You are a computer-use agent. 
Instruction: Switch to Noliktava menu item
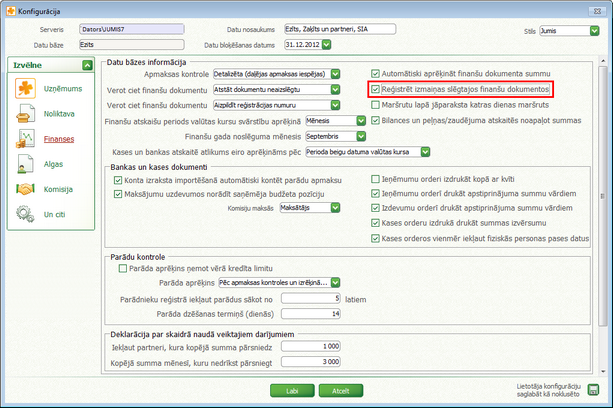click(59, 114)
